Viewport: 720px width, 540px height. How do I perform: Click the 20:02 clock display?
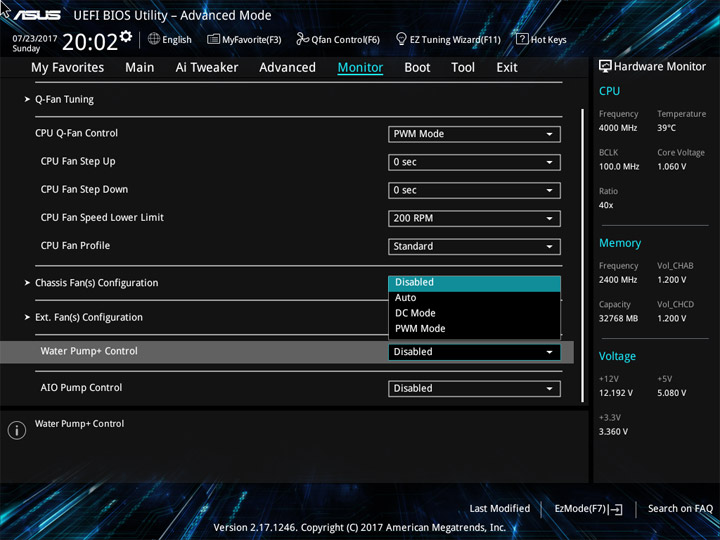(x=90, y=42)
